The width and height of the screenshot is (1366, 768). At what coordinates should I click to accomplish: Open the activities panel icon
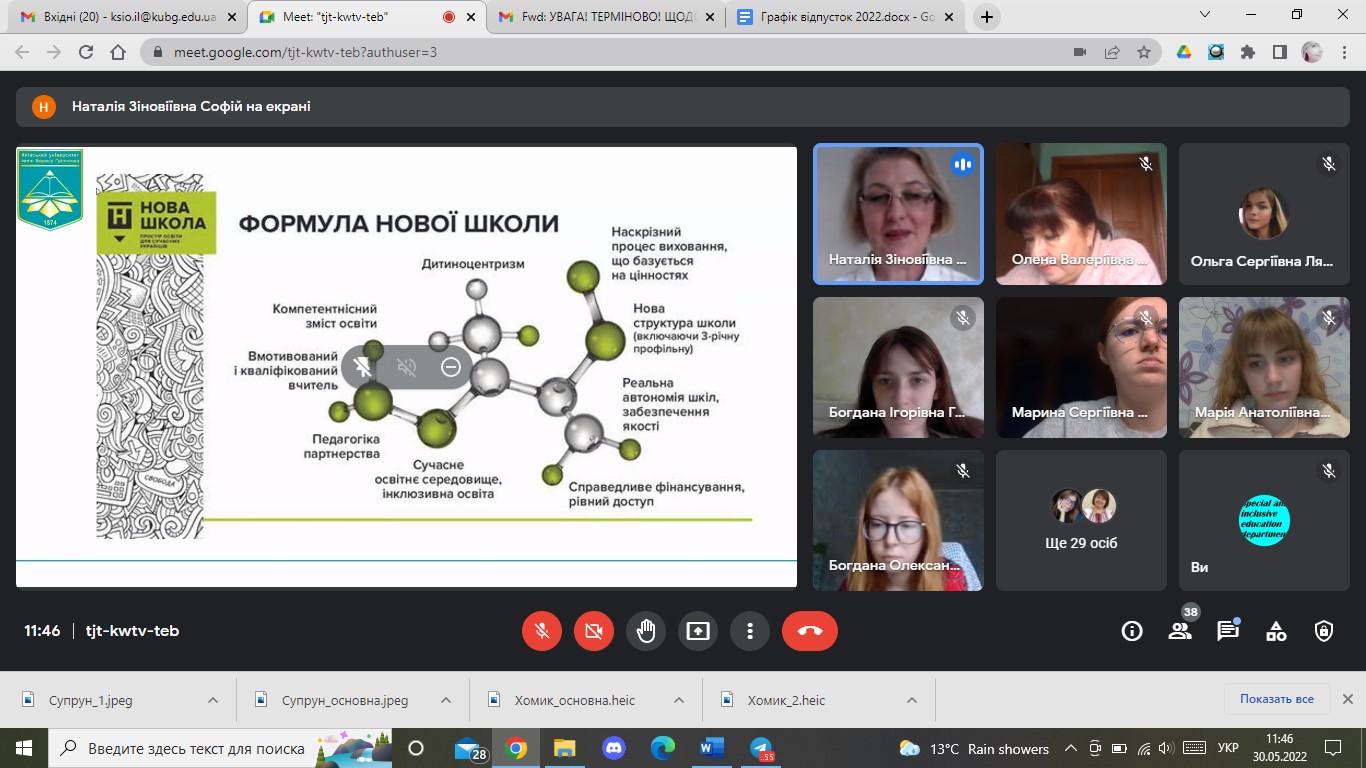coord(1276,631)
